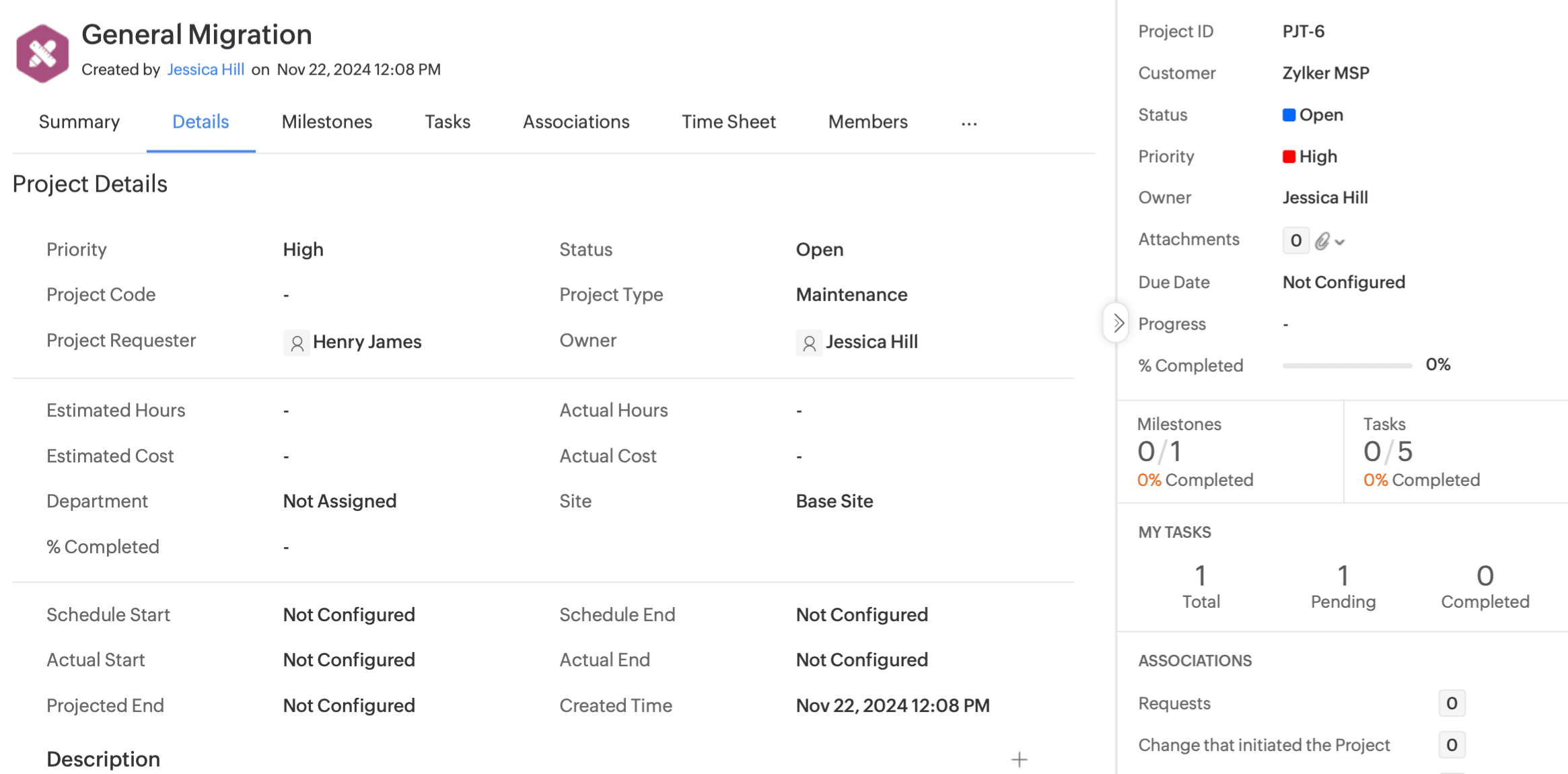The width and height of the screenshot is (1568, 774).
Task: Click the Jessica Hill creator link
Action: 205,69
